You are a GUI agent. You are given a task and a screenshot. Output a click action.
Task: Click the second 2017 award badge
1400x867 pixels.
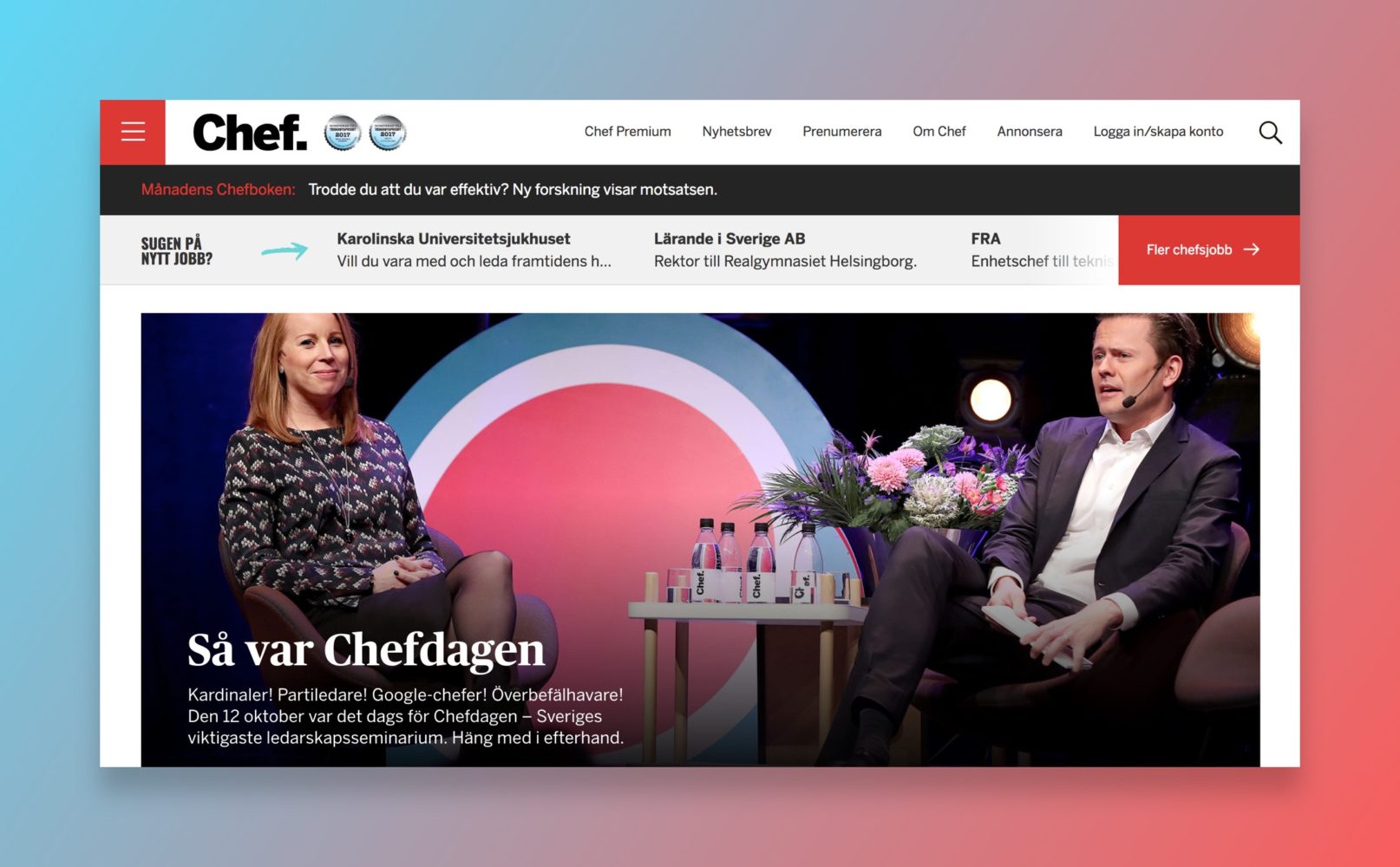pos(388,133)
